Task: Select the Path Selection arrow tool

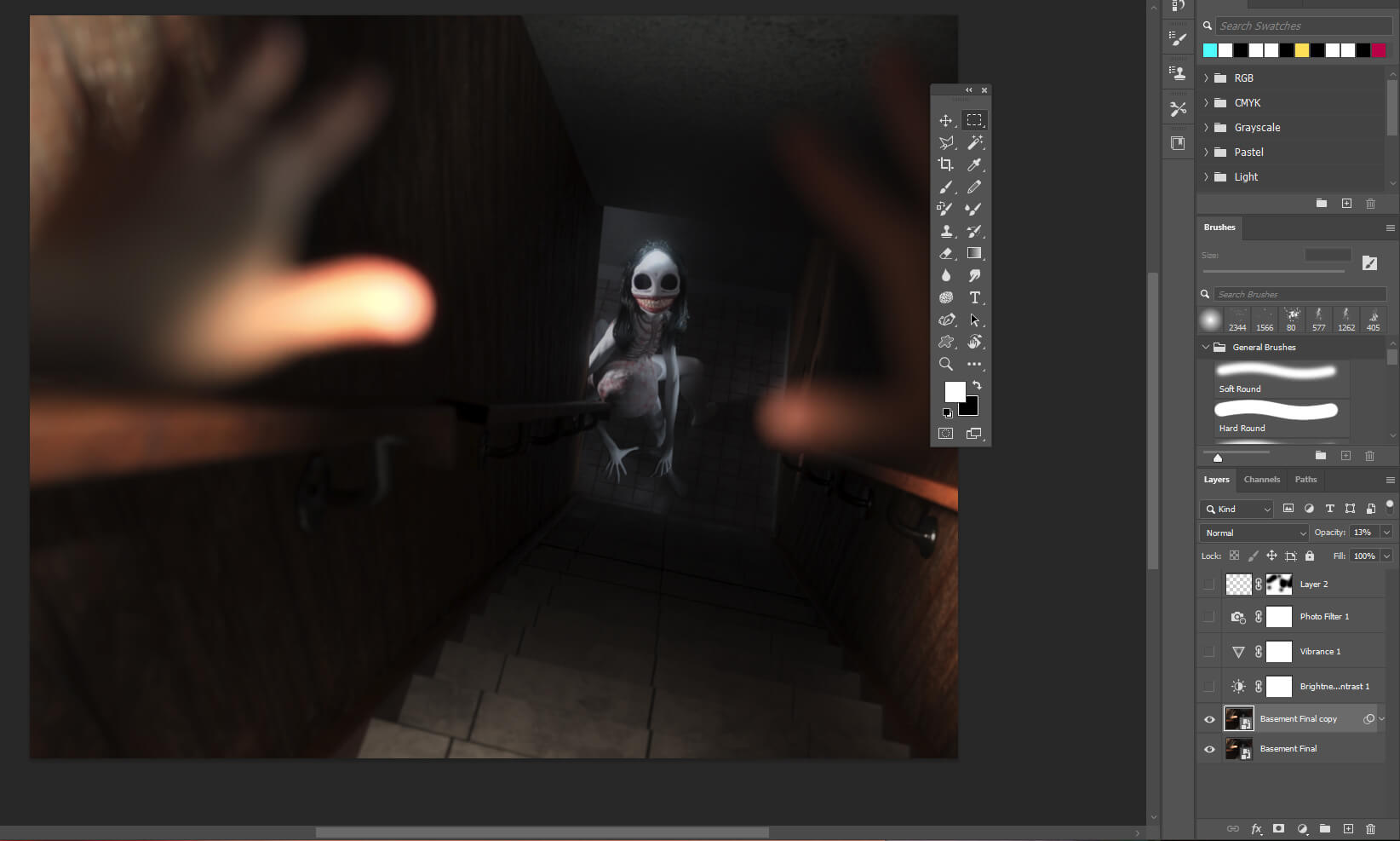Action: 974,320
